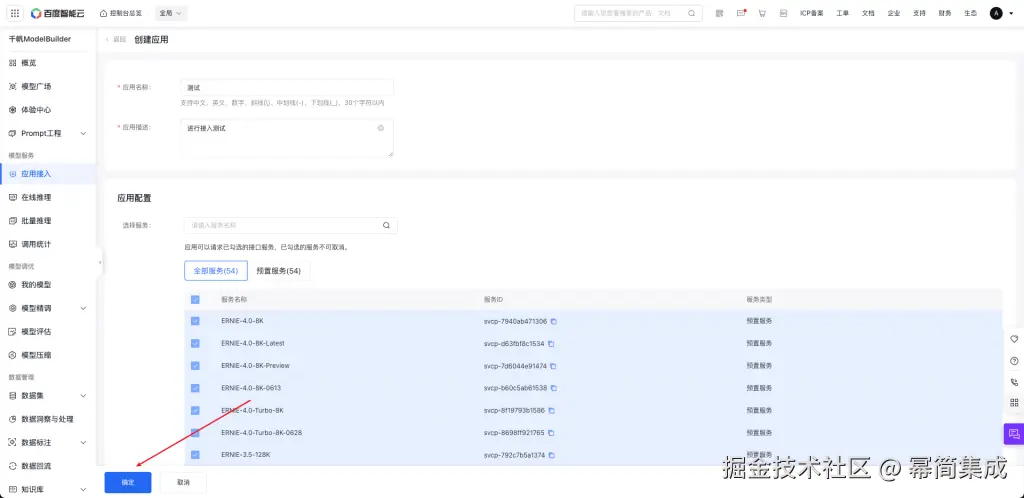Switch to the 预置服务(54) tab

click(279, 271)
